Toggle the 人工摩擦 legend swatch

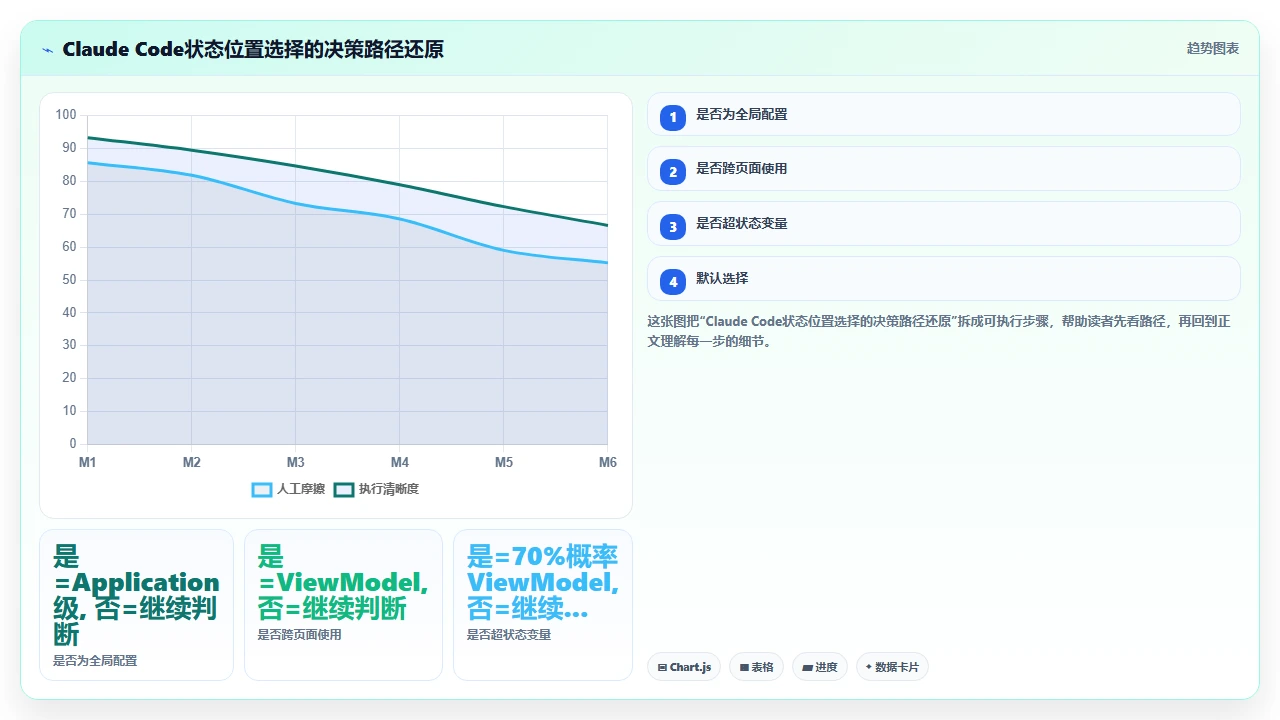pos(262,489)
